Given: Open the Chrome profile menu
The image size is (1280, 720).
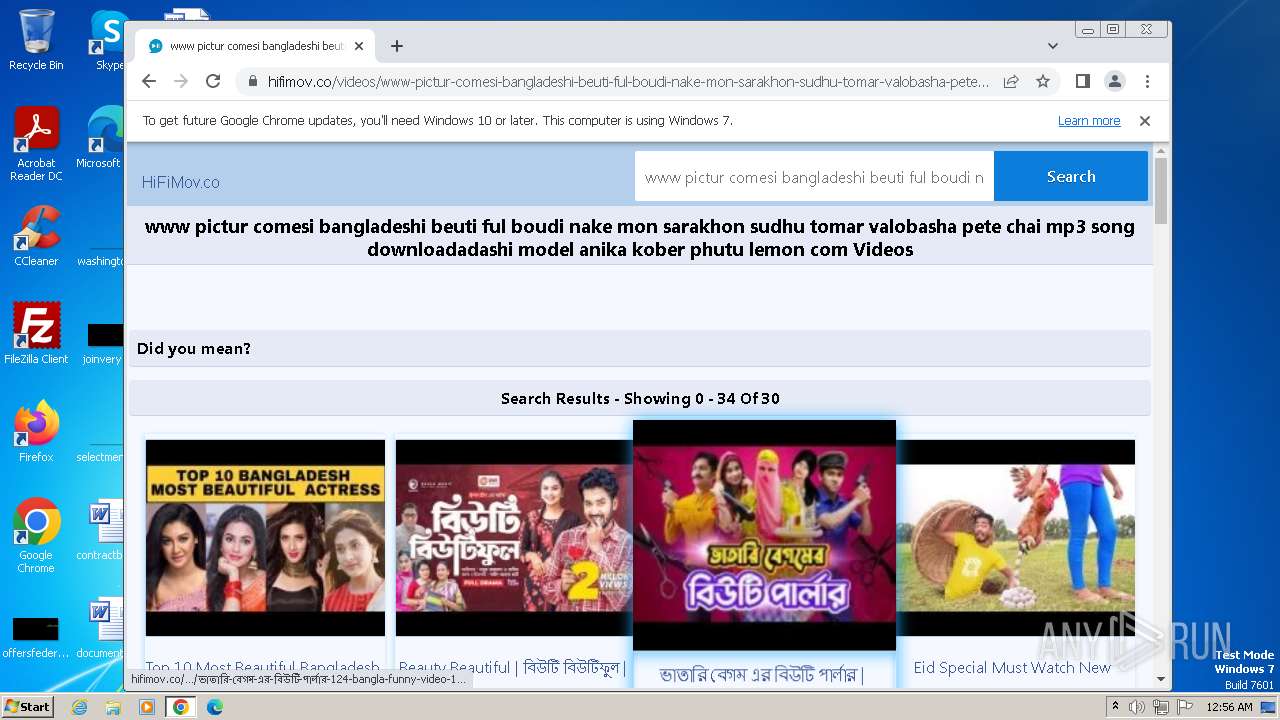Looking at the screenshot, I should [1114, 81].
